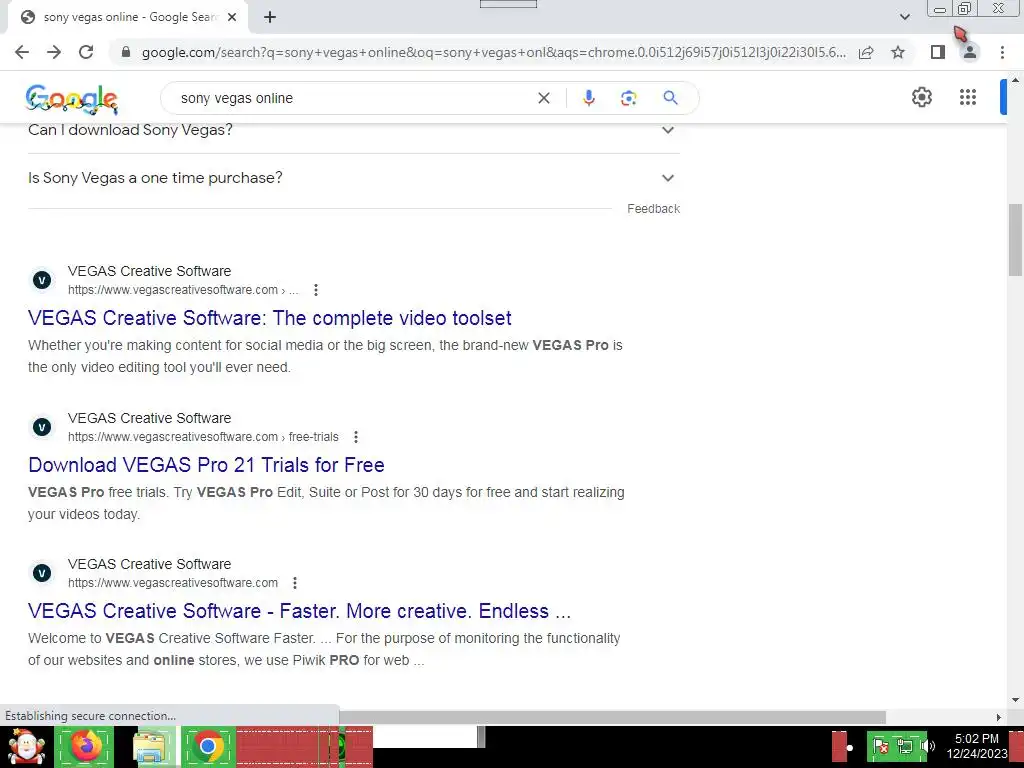Open the volume control in the tray
1024x768 pixels.
tap(927, 746)
